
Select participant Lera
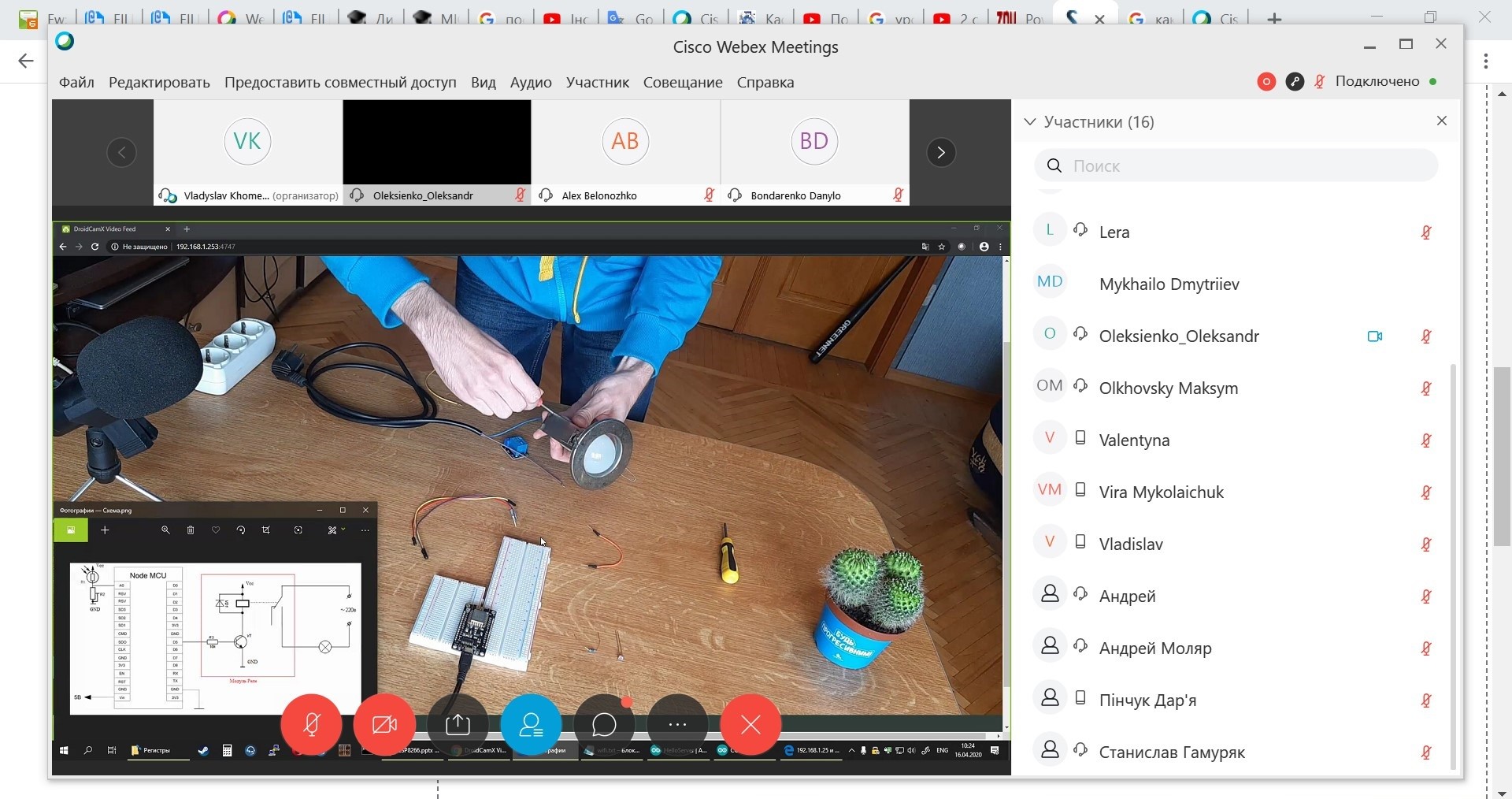1236,232
